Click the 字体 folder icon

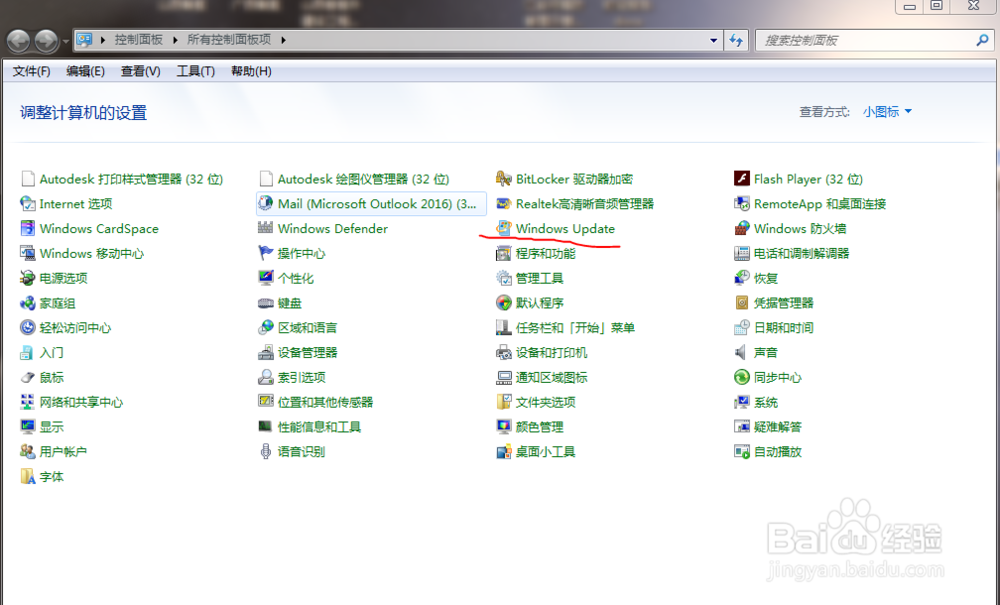[27, 476]
